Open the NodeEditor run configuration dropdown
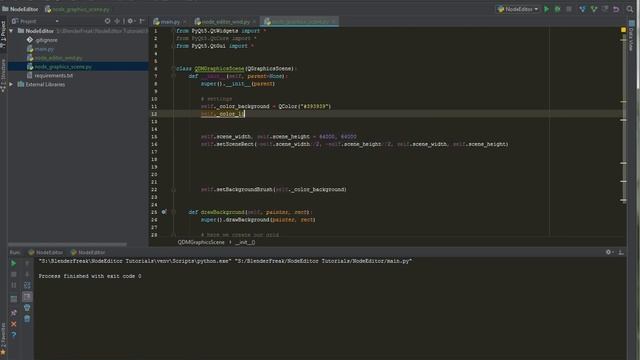 (518, 9)
